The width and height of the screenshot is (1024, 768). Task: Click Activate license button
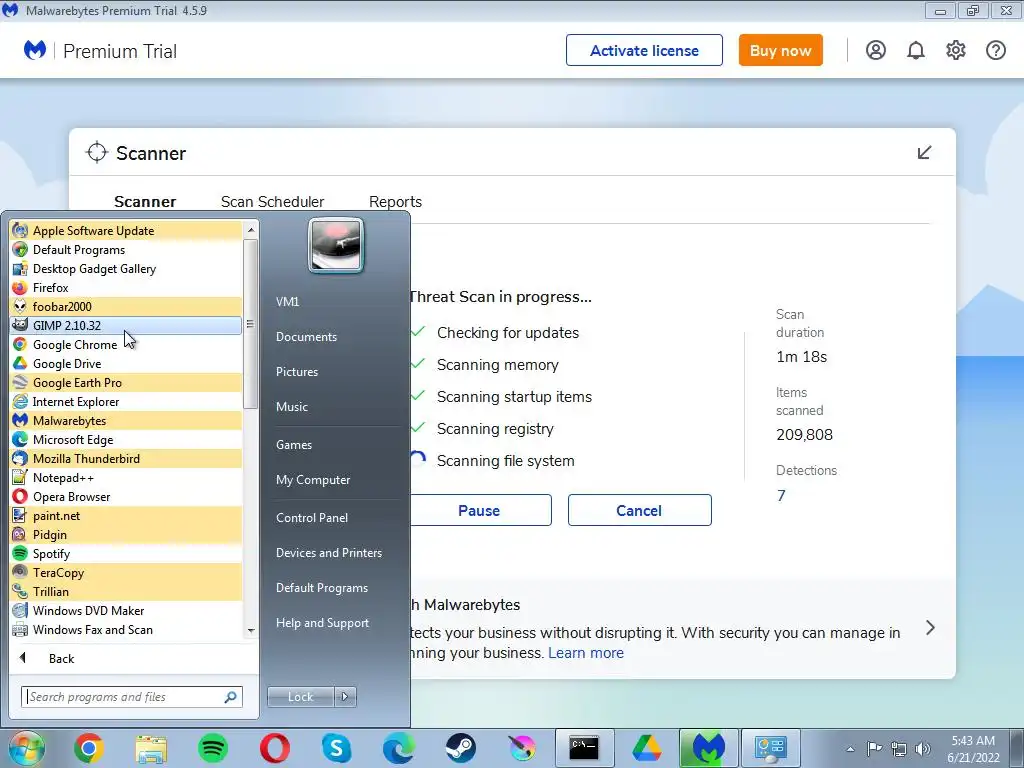644,50
